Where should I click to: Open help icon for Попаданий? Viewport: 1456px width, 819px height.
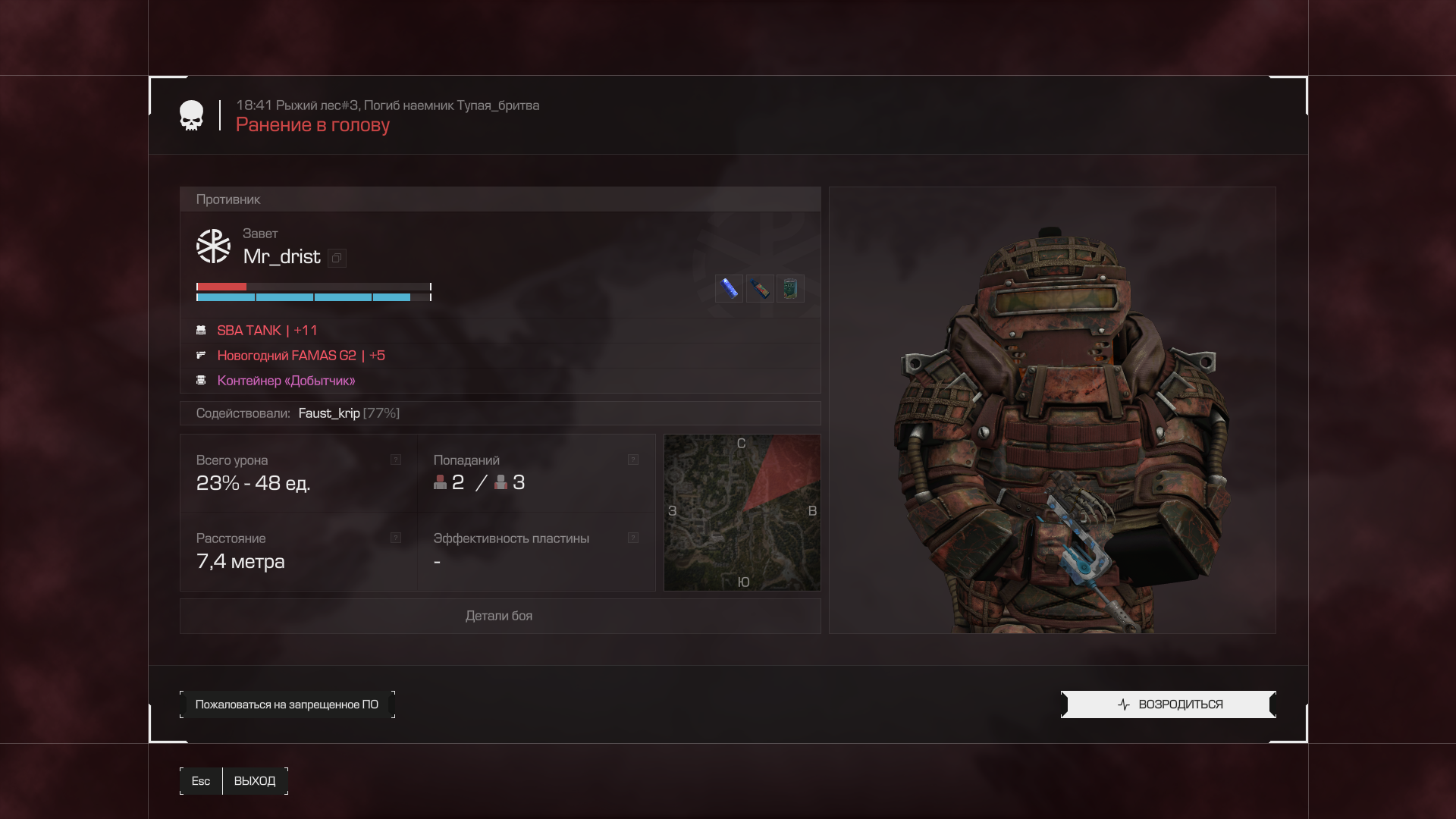(x=633, y=460)
